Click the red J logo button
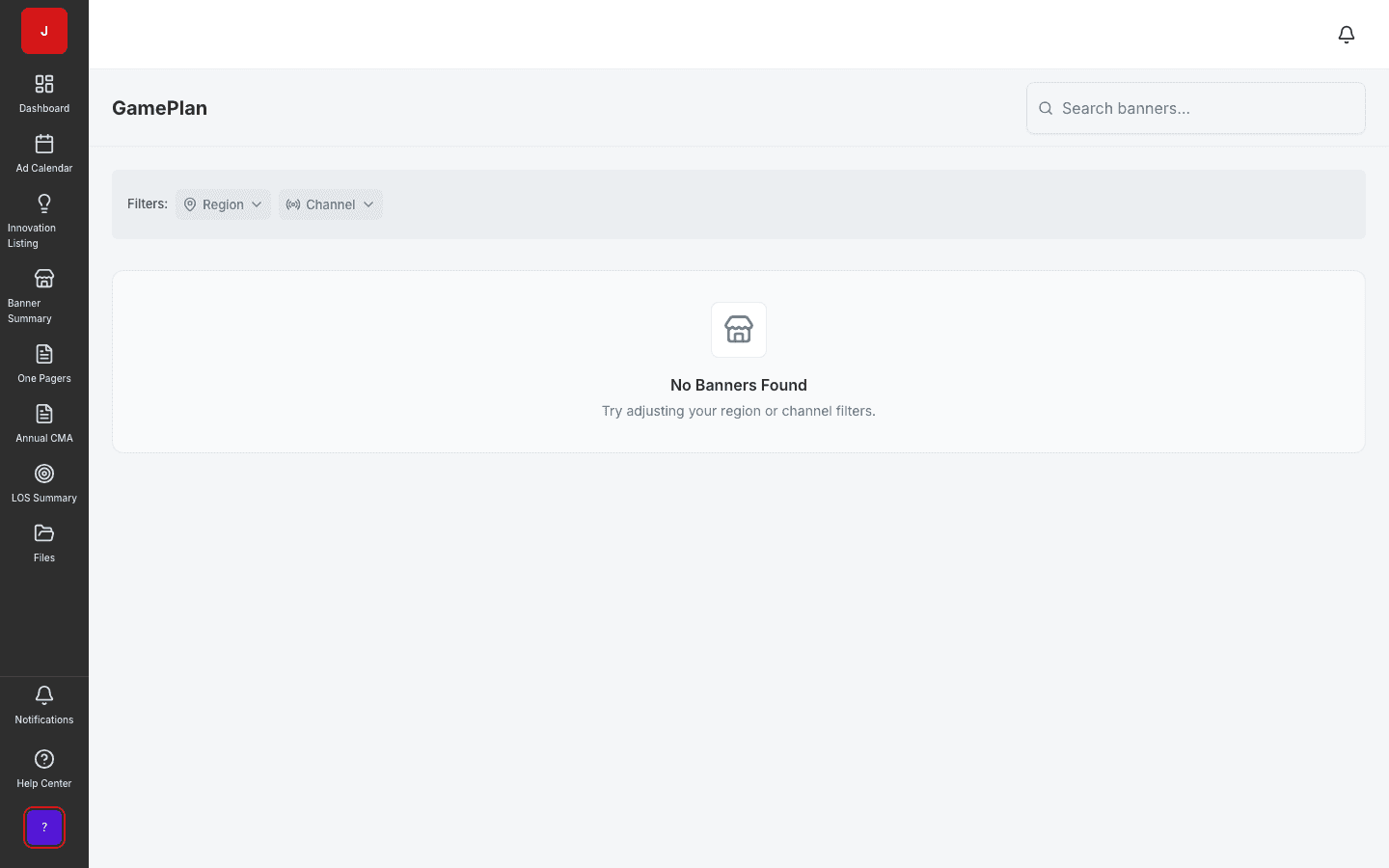This screenshot has height=868, width=1389. (44, 31)
